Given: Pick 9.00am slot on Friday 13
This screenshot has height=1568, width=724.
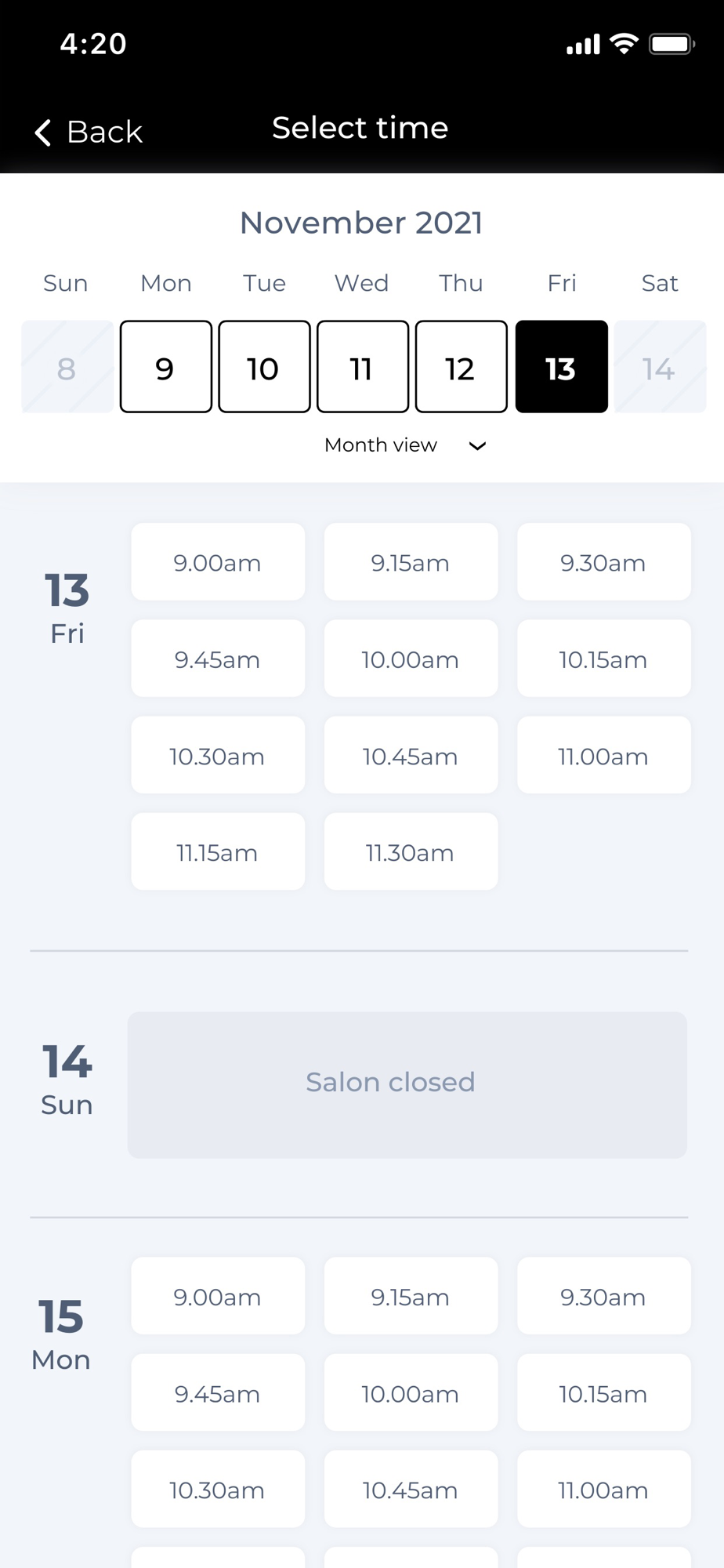Looking at the screenshot, I should click(x=218, y=562).
